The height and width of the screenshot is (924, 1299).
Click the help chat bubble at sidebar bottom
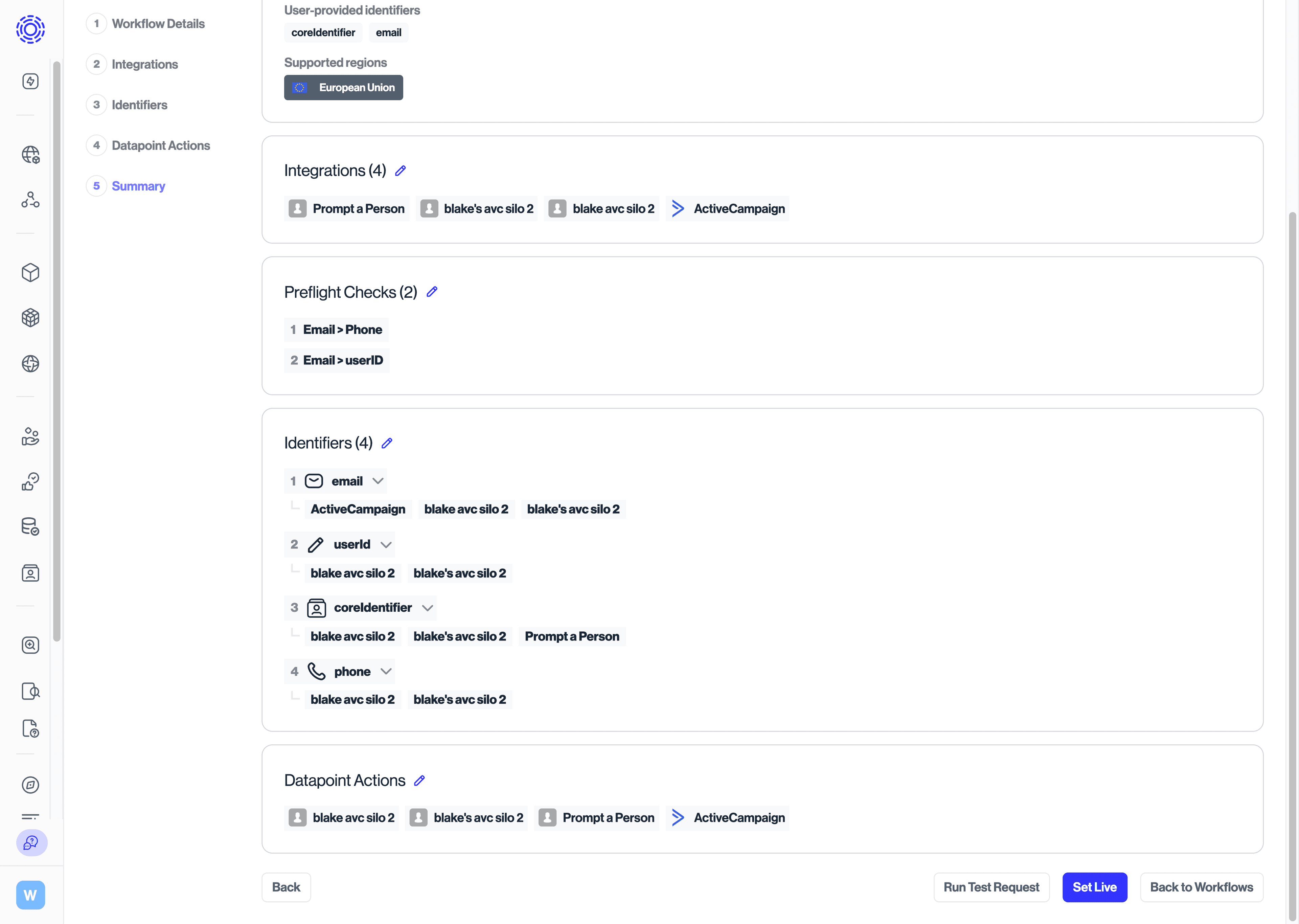coord(31,843)
